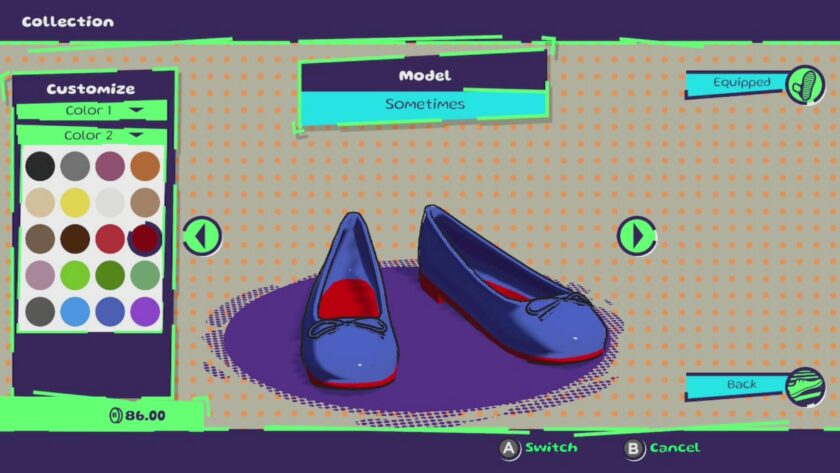Click the Equipped button
Image resolution: width=840 pixels, height=473 pixels.
coord(737,83)
